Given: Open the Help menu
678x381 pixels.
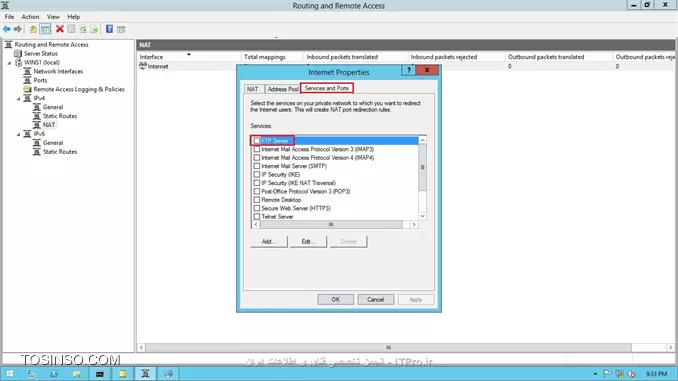Looking at the screenshot, I should 74,16.
